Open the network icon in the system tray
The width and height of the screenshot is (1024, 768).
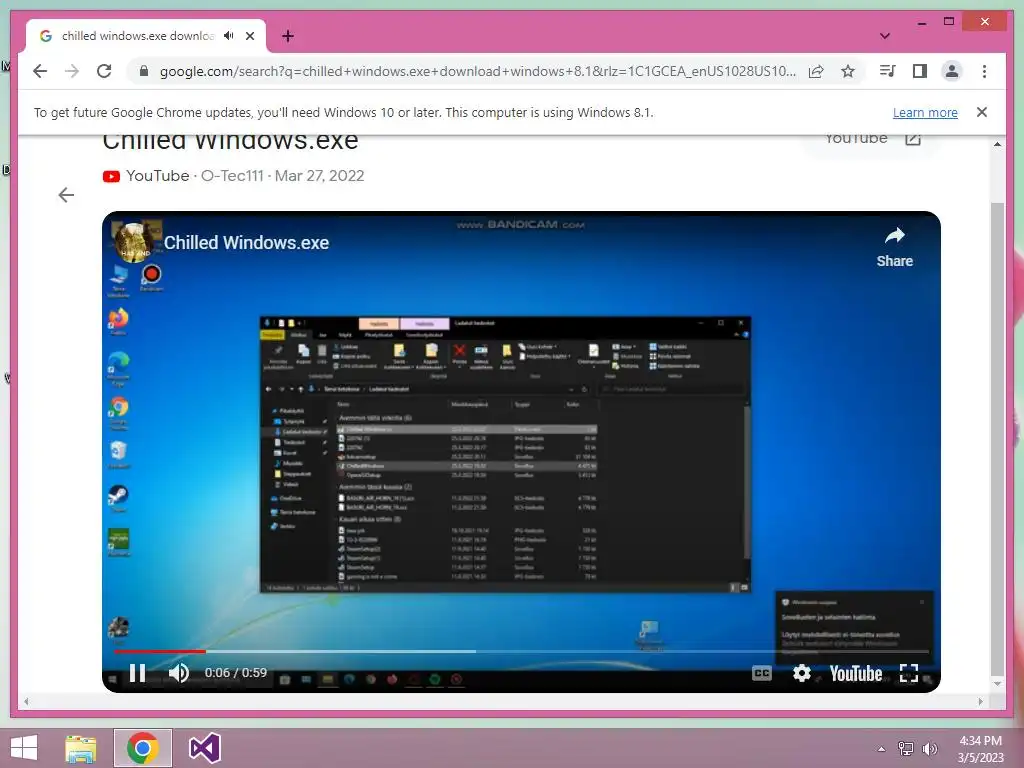(x=906, y=748)
